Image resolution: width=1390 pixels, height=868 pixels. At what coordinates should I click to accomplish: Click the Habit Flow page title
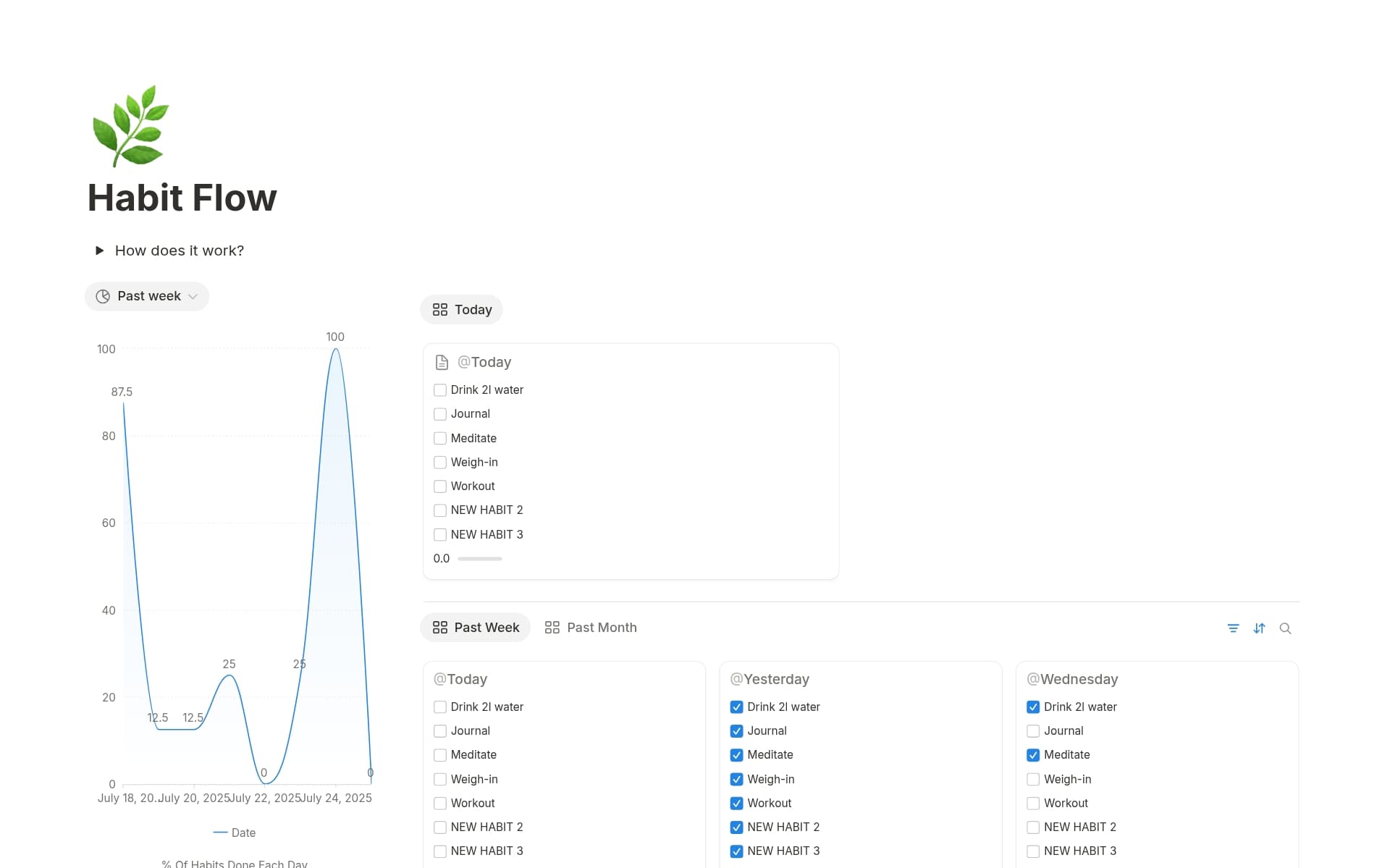coord(182,197)
